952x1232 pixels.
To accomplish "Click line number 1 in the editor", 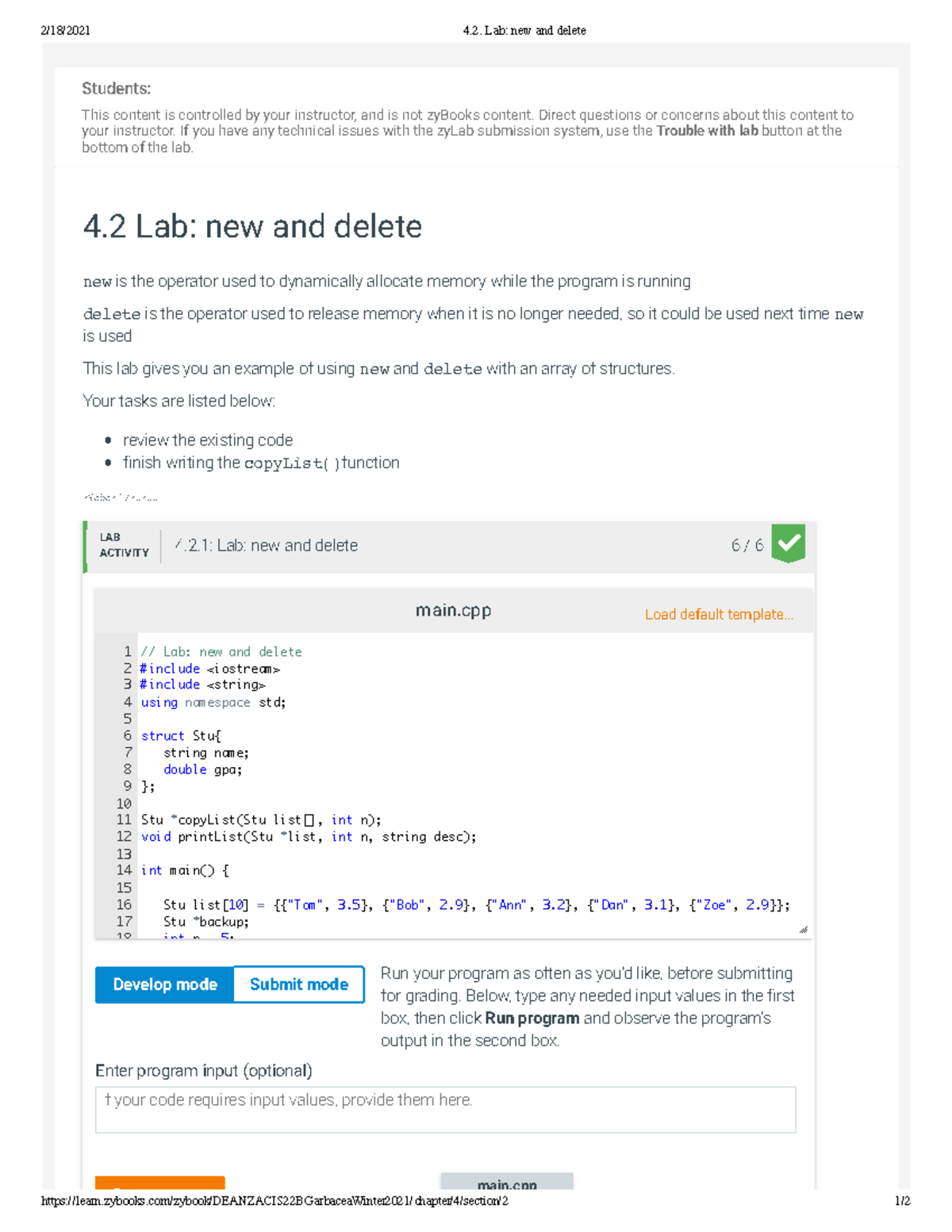I will (128, 651).
